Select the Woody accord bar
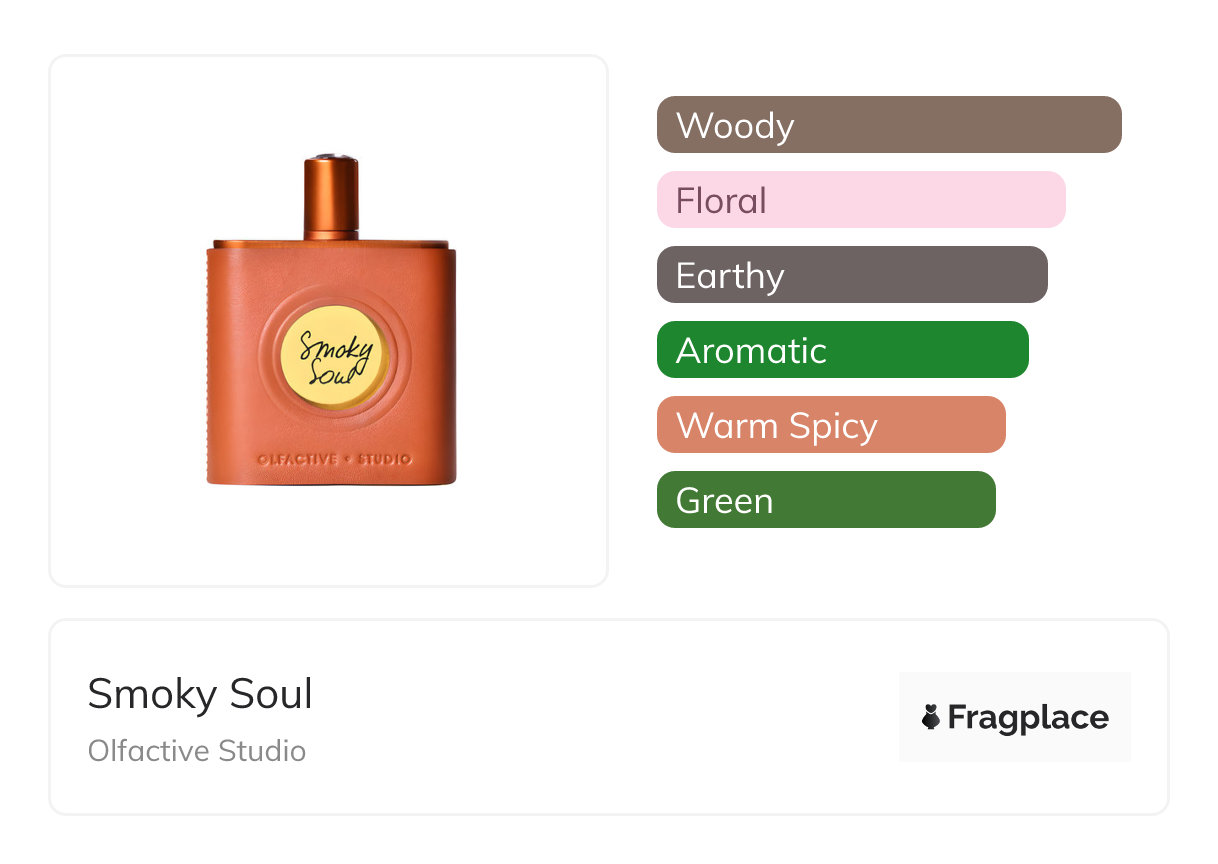Viewport: 1218px width, 864px height. [889, 125]
